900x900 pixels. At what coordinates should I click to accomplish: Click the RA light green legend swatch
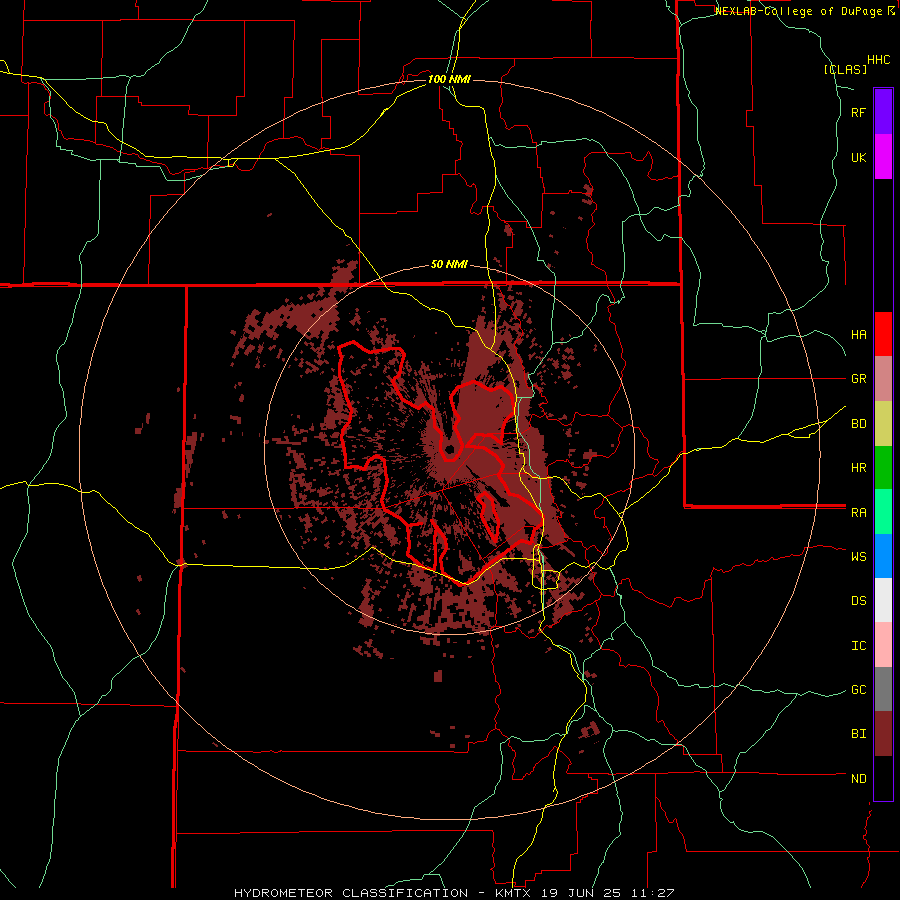coord(883,512)
